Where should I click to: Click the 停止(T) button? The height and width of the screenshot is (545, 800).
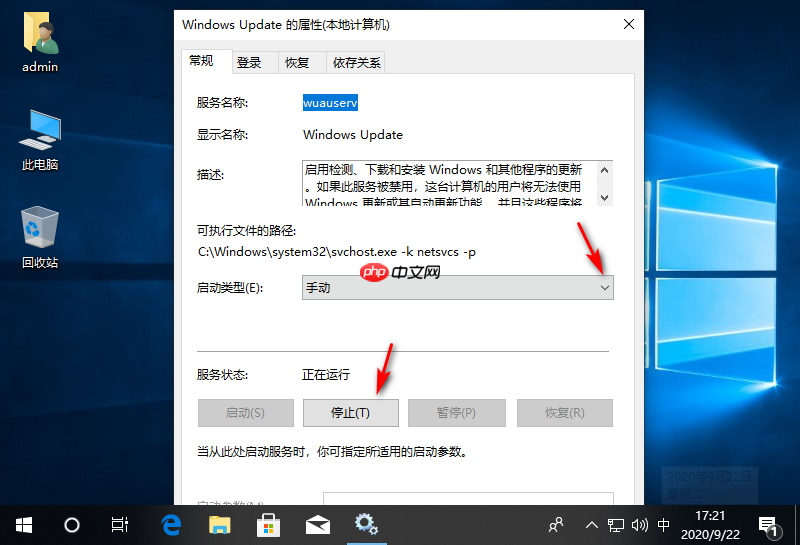coord(351,413)
